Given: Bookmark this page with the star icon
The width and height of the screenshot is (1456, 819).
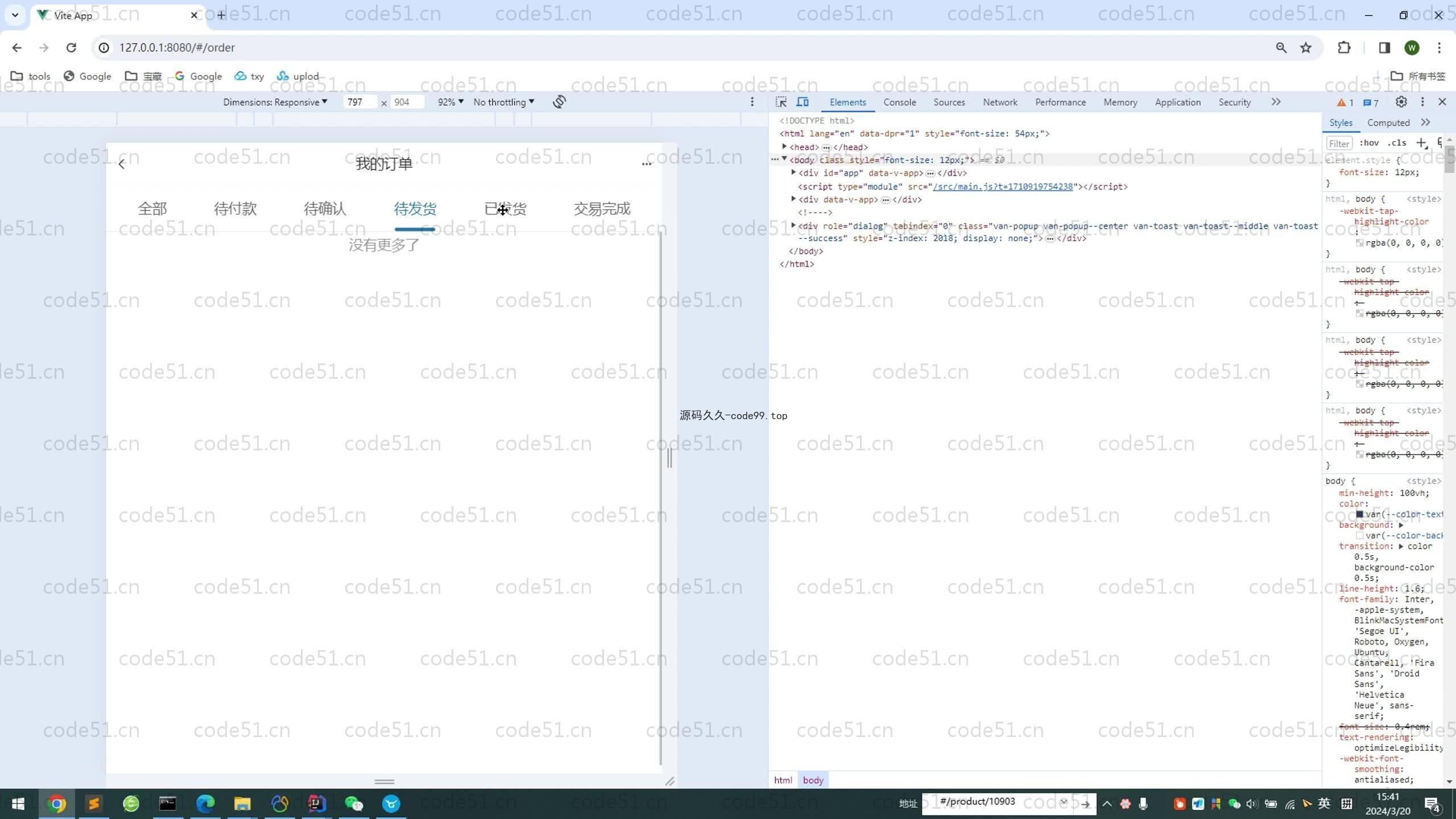Looking at the screenshot, I should [1306, 48].
